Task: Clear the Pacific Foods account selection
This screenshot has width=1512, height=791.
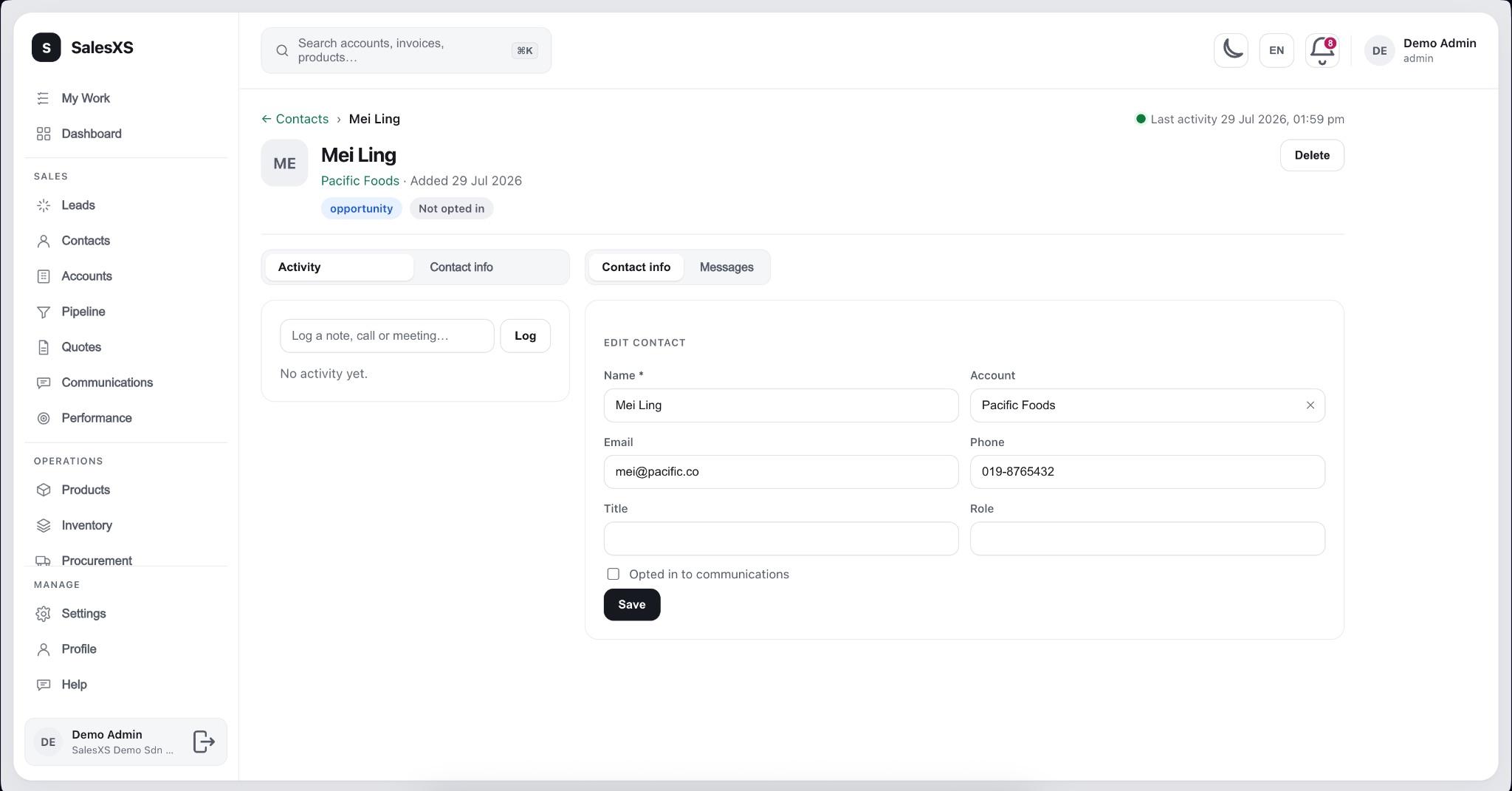Action: point(1310,405)
